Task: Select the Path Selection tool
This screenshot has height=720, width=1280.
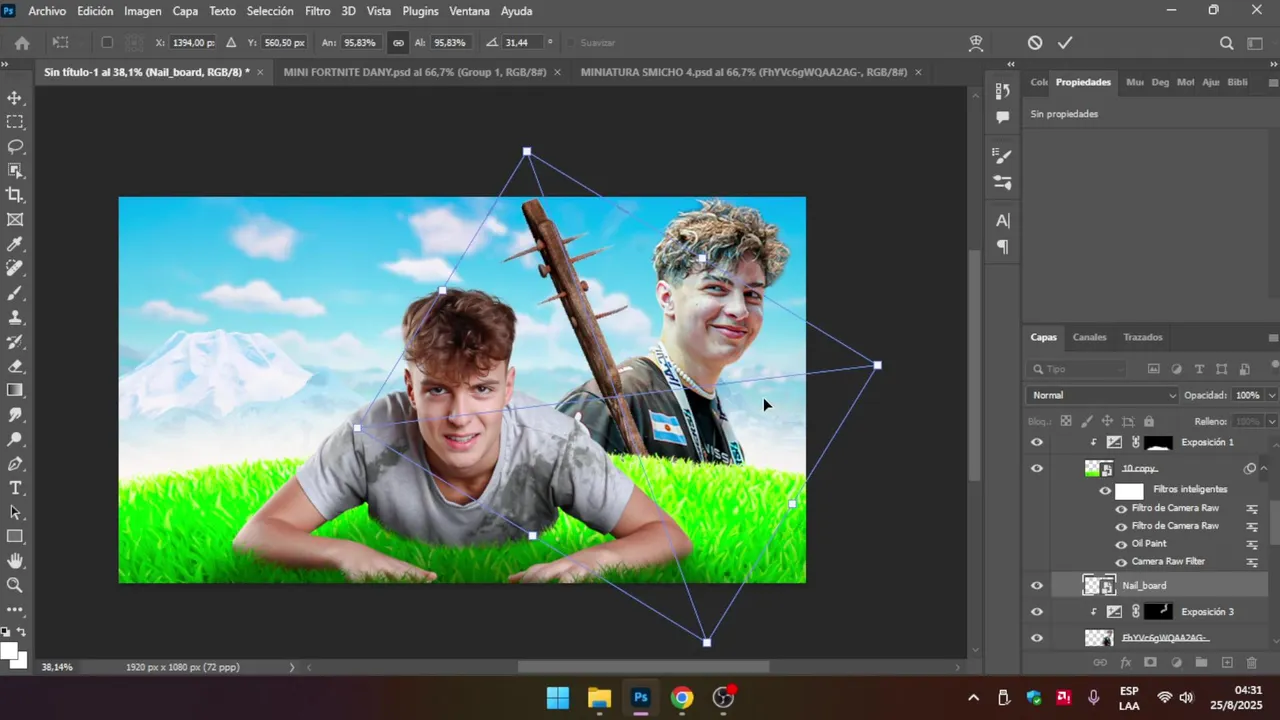Action: coord(15,512)
